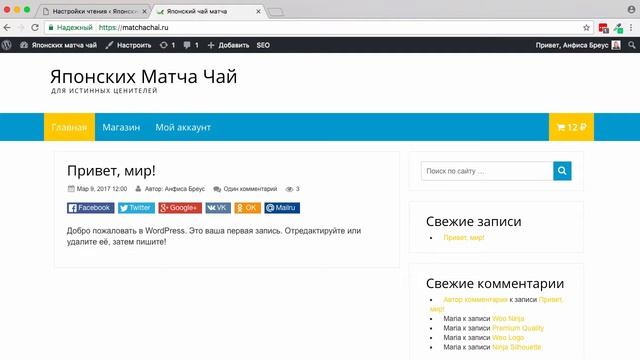Open the Premium Quality comment link
Image resolution: width=640 pixels, height=360 pixels.
(x=518, y=328)
